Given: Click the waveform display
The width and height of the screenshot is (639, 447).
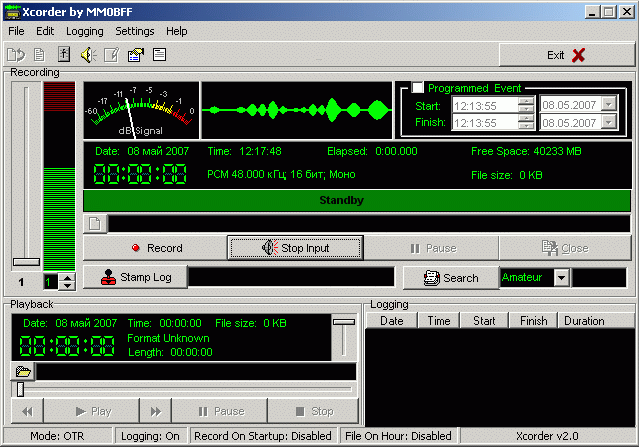Looking at the screenshot, I should pos(297,110).
